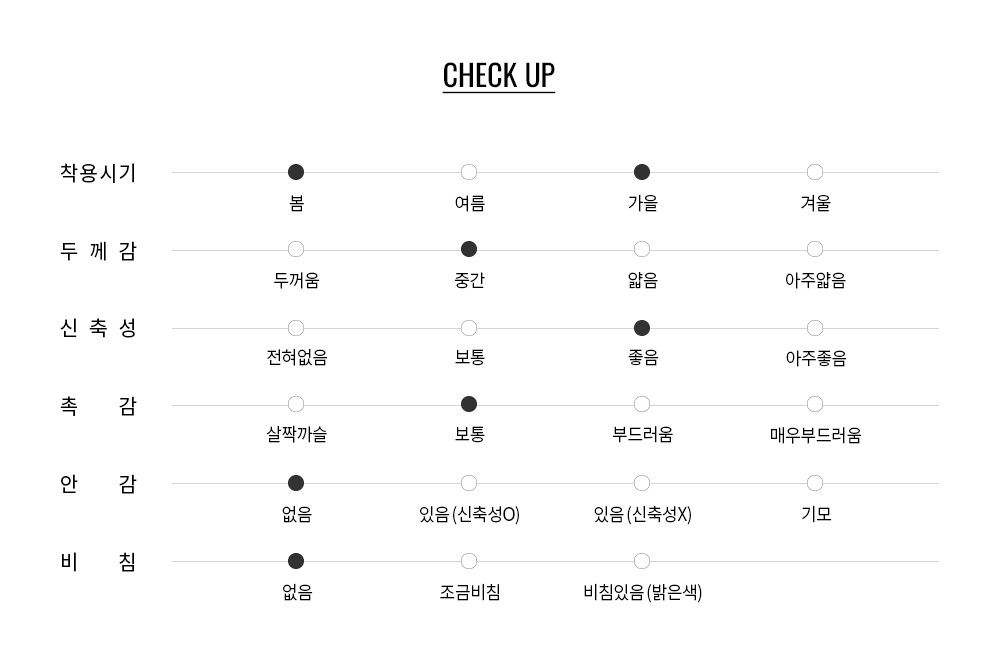
Task: Choose the 가을 season dot
Action: coord(642,172)
